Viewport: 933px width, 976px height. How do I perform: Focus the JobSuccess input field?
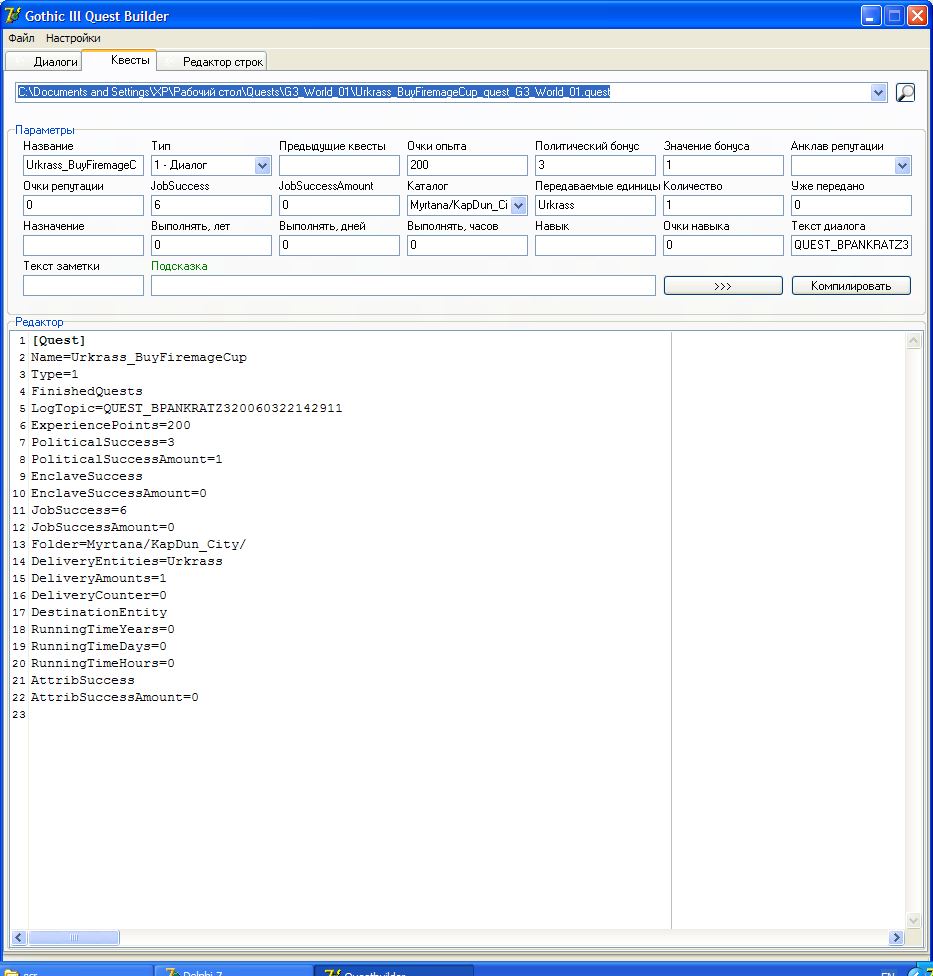coord(211,205)
